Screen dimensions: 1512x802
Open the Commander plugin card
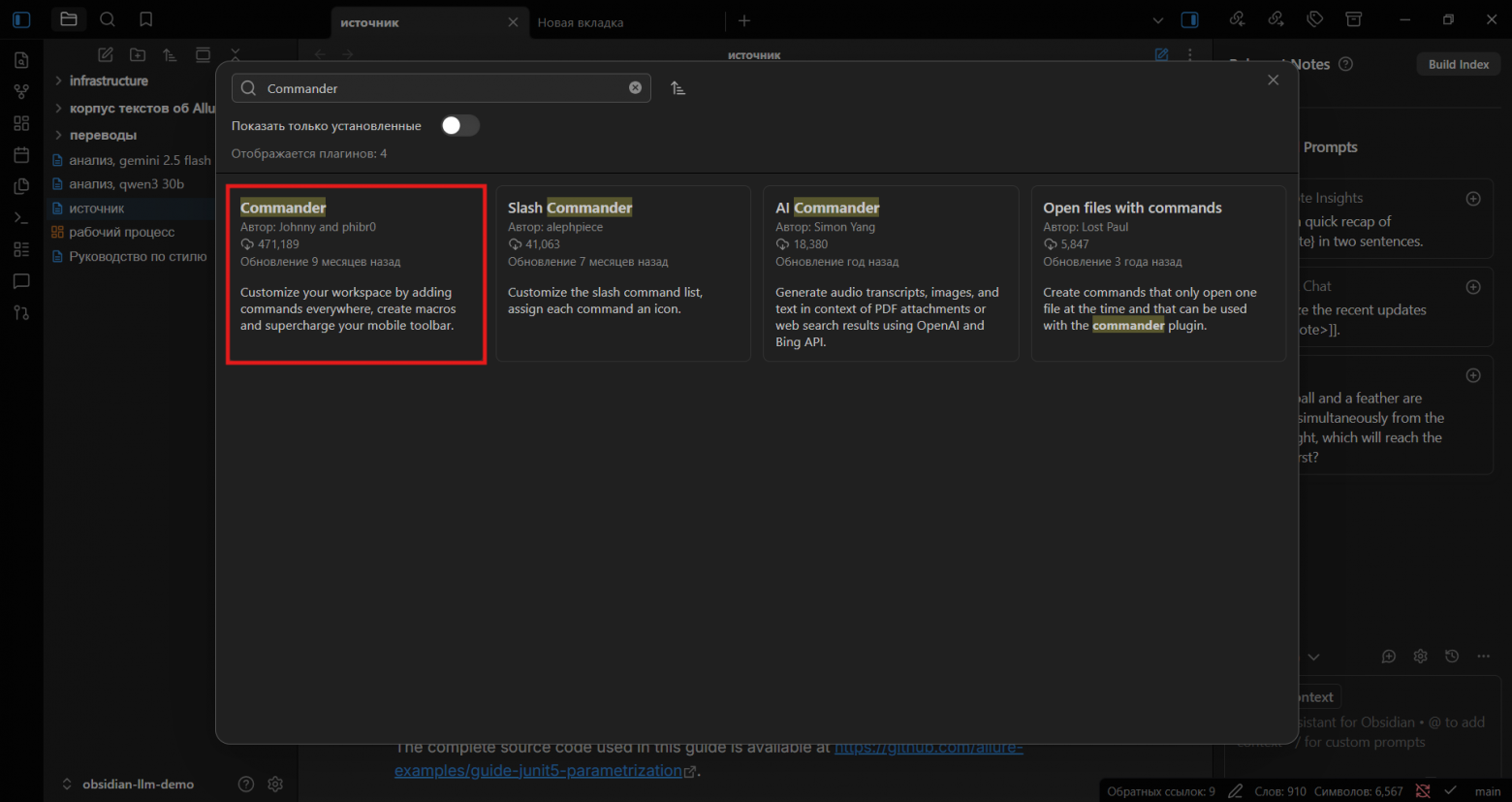356,274
